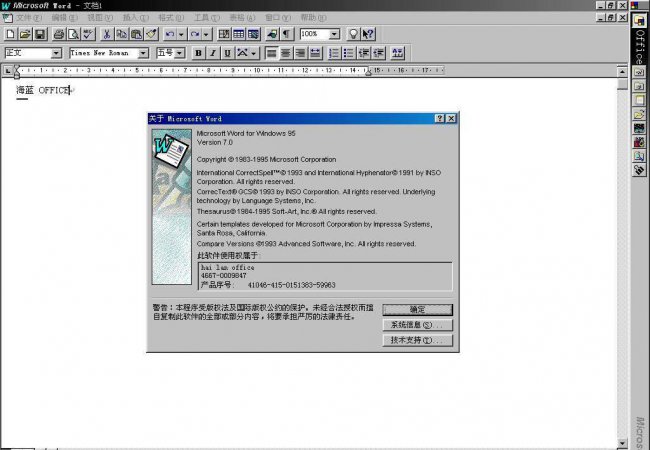Click the Redo arrow icon

194,34
